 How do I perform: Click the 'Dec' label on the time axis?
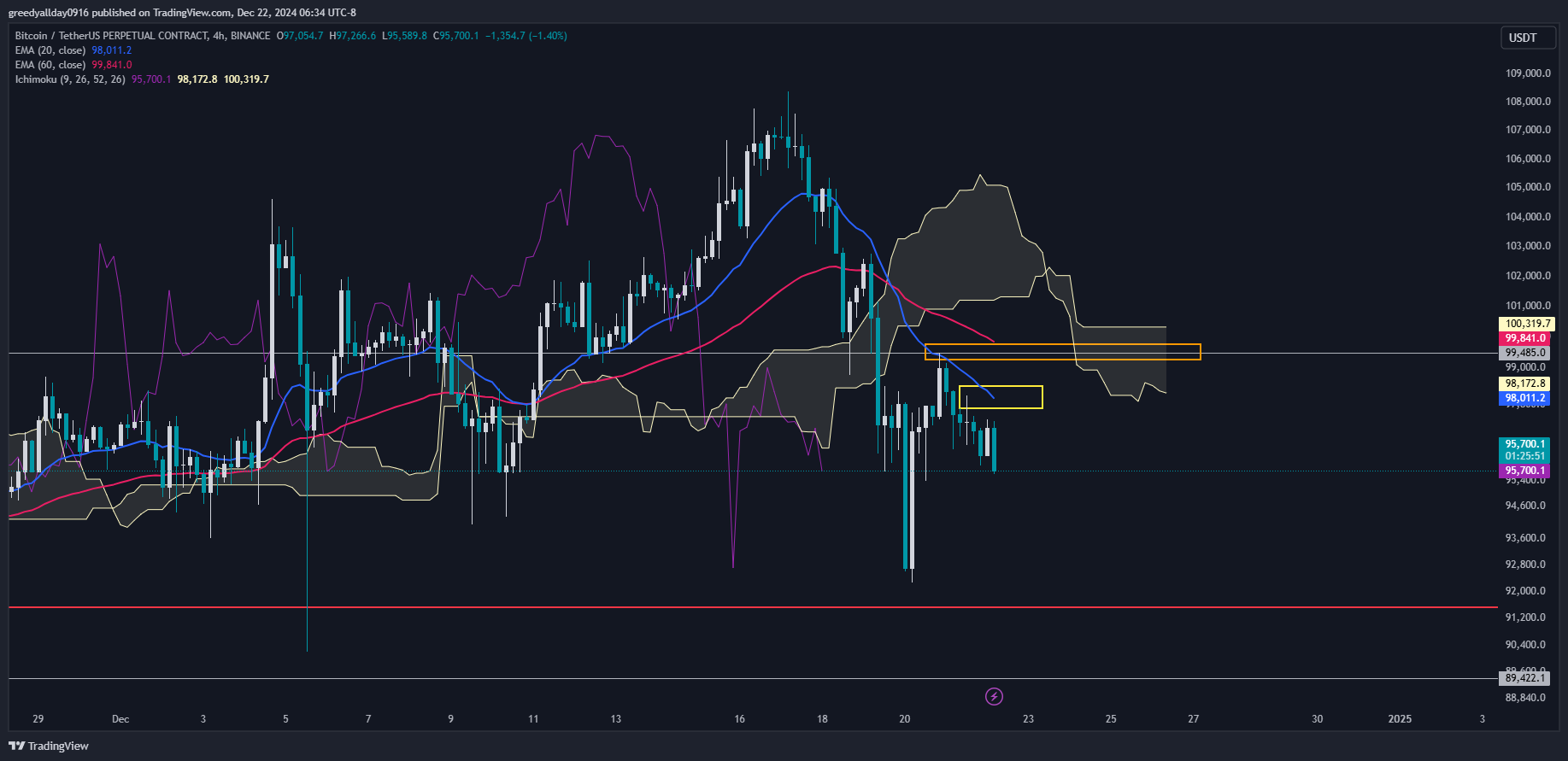pos(120,719)
